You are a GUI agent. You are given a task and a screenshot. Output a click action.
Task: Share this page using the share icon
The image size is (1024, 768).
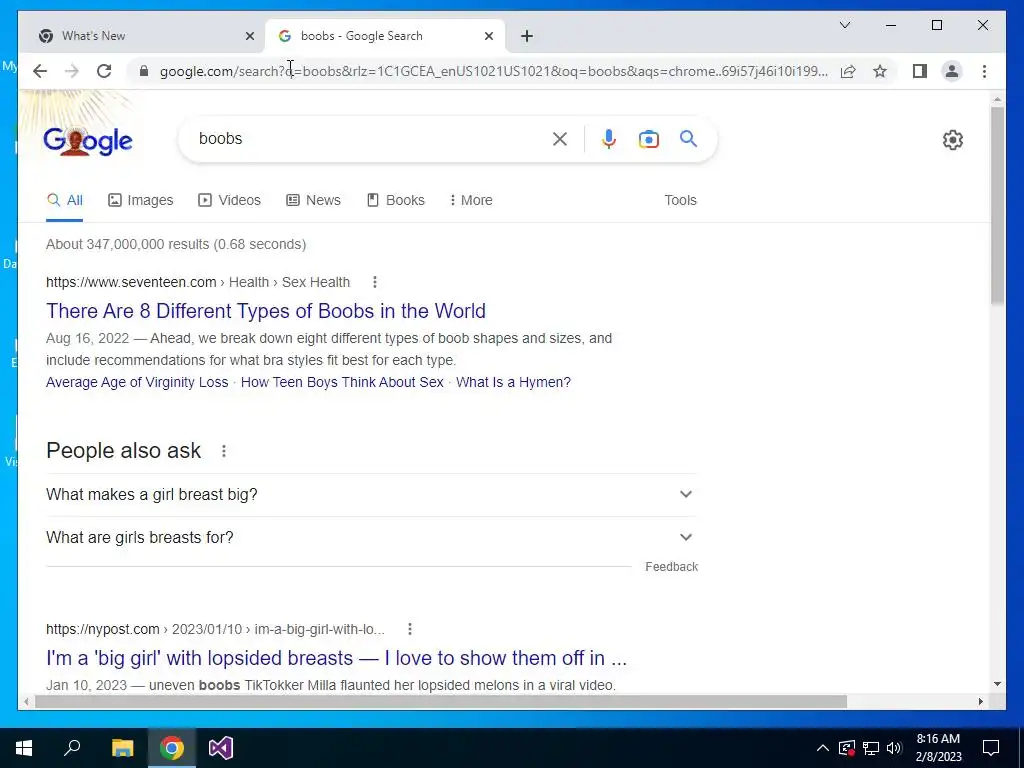click(848, 71)
